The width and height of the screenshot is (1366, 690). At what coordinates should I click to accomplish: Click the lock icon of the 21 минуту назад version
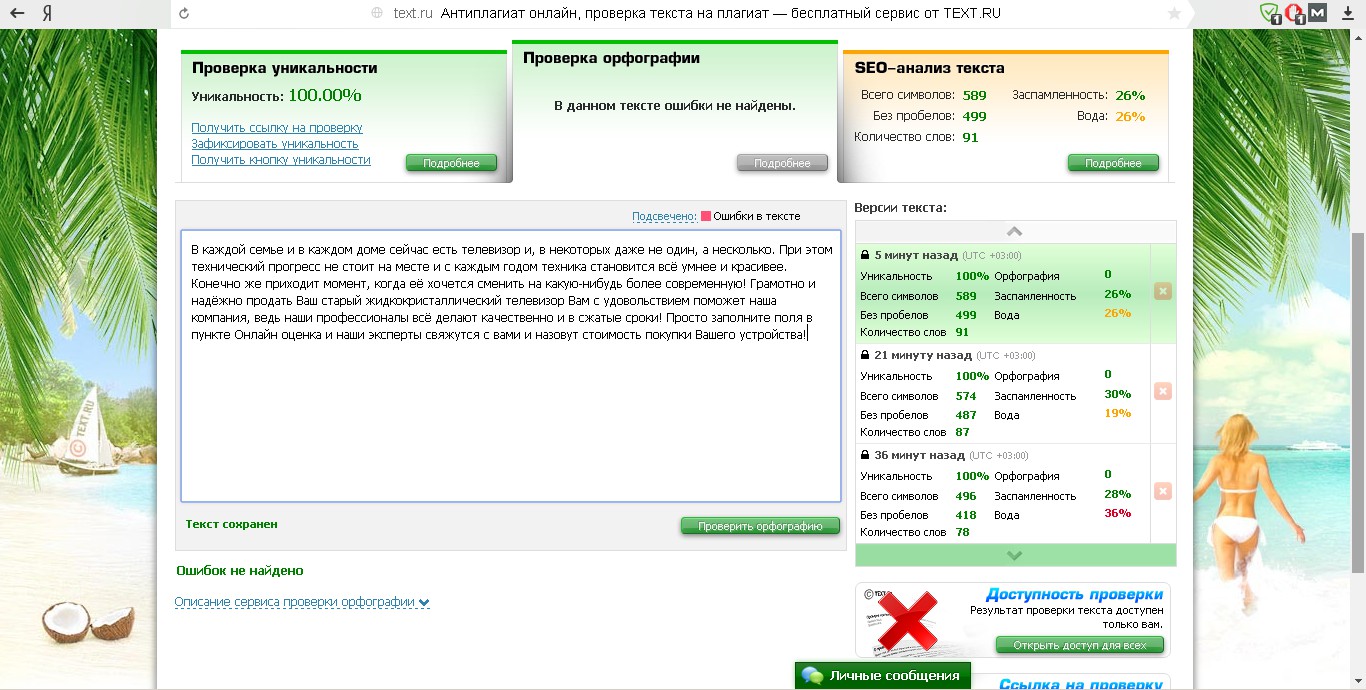point(865,355)
